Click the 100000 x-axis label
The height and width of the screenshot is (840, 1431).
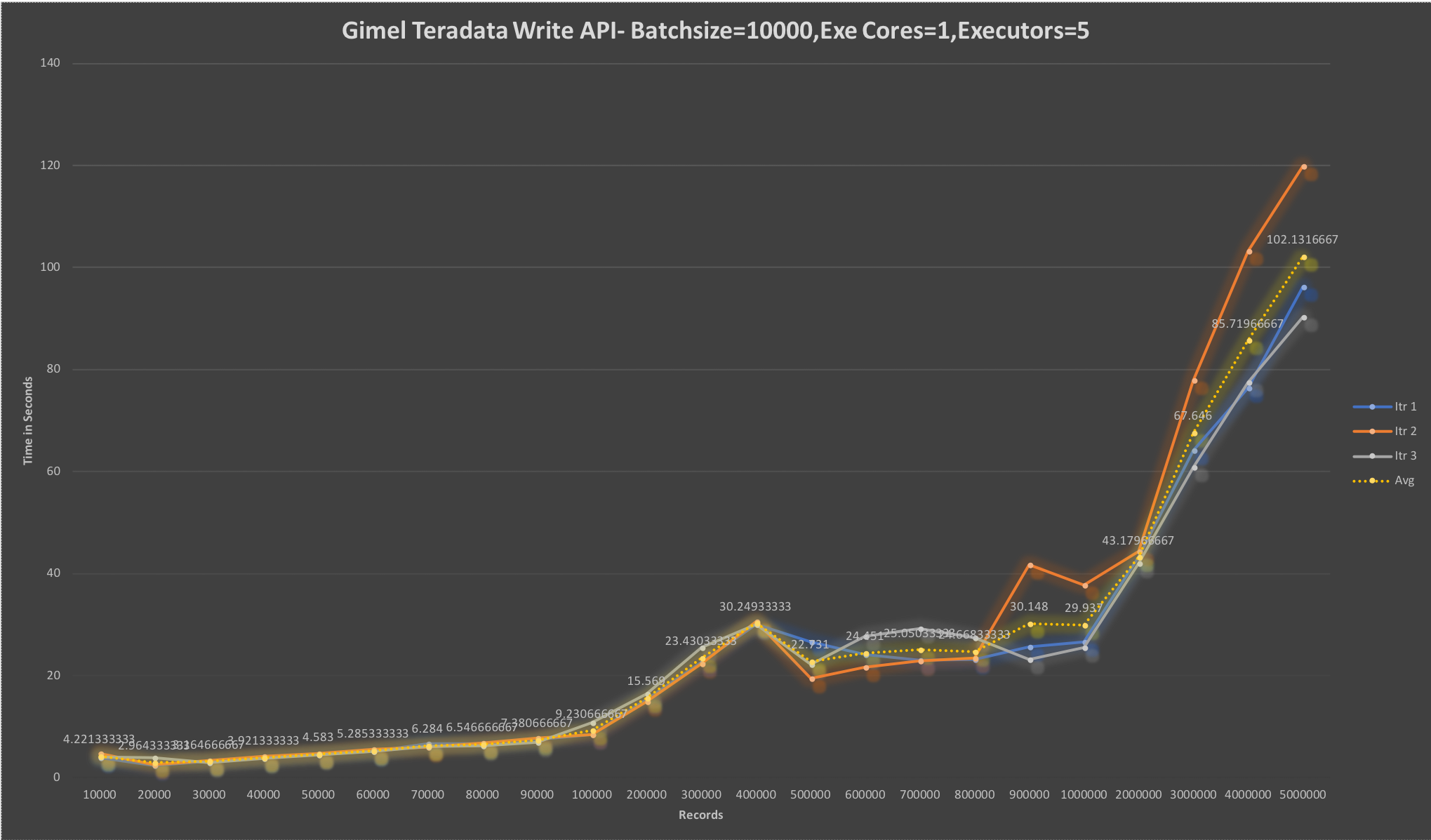[x=592, y=794]
